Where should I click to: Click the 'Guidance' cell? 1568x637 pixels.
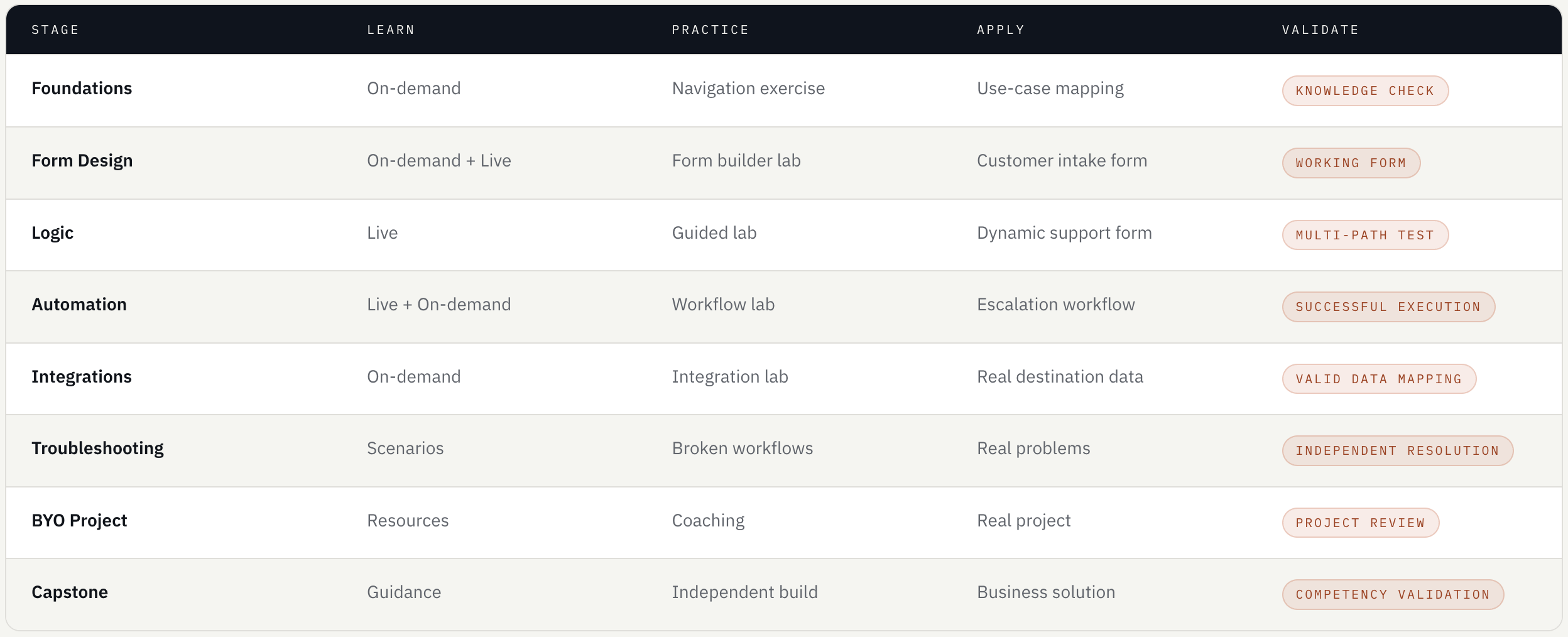click(404, 592)
